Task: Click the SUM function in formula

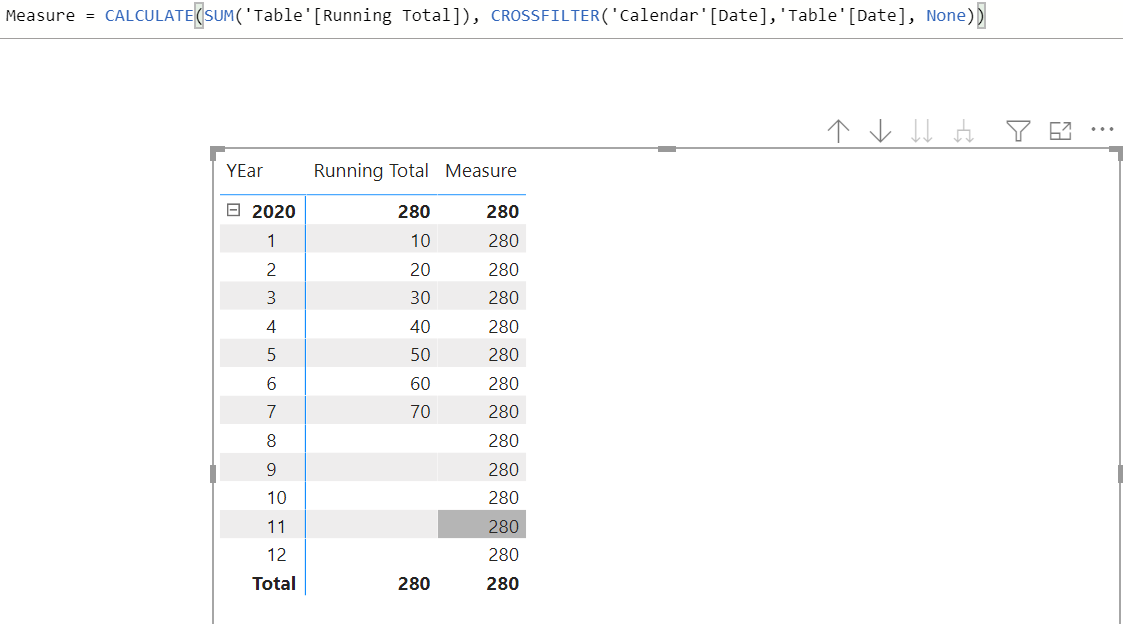Action: point(219,16)
